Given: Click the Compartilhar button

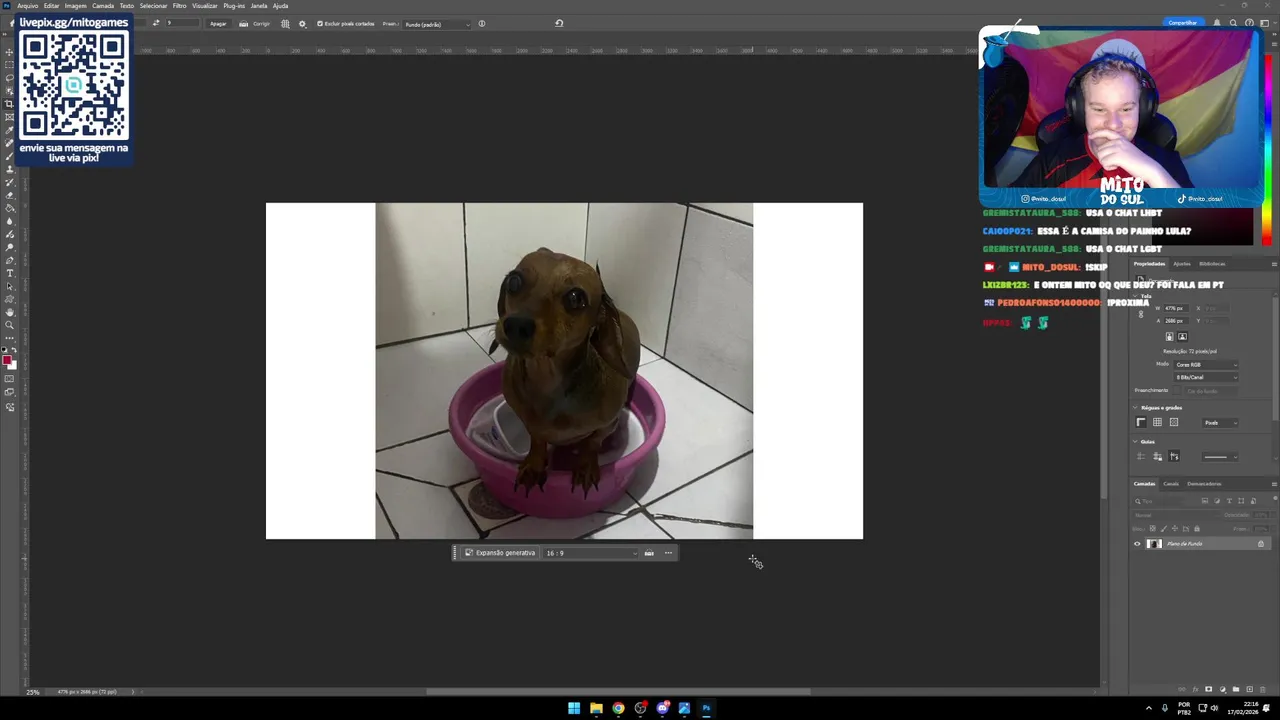Looking at the screenshot, I should coord(1183,23).
